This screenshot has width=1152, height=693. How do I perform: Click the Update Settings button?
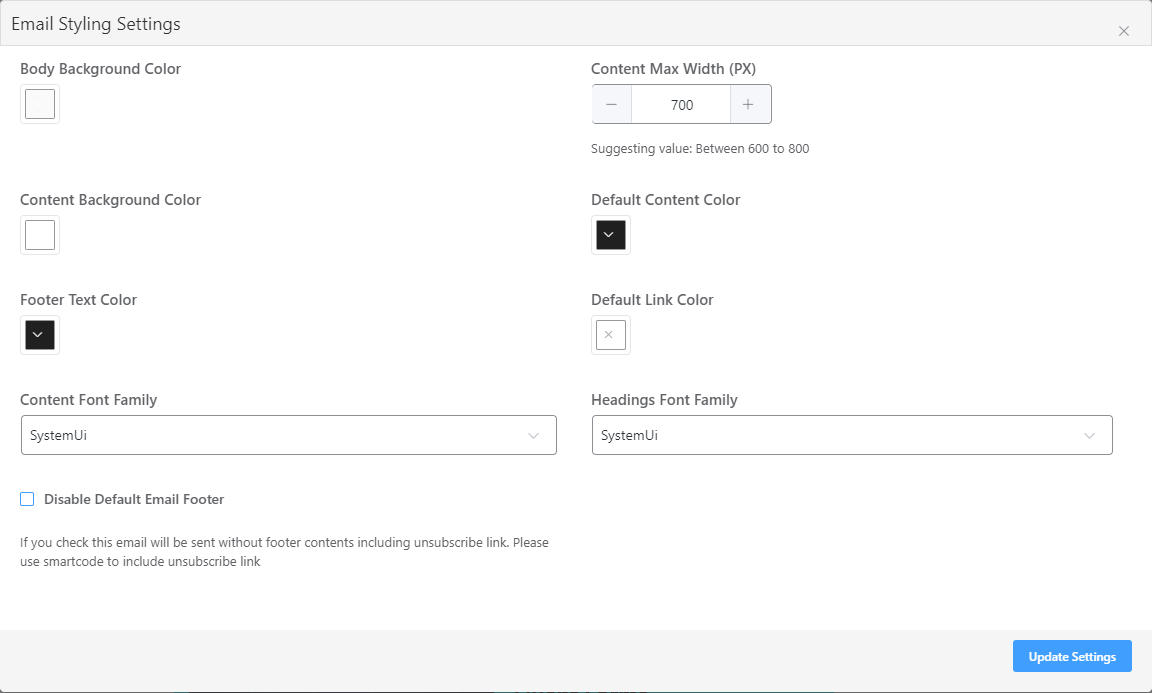1072,657
